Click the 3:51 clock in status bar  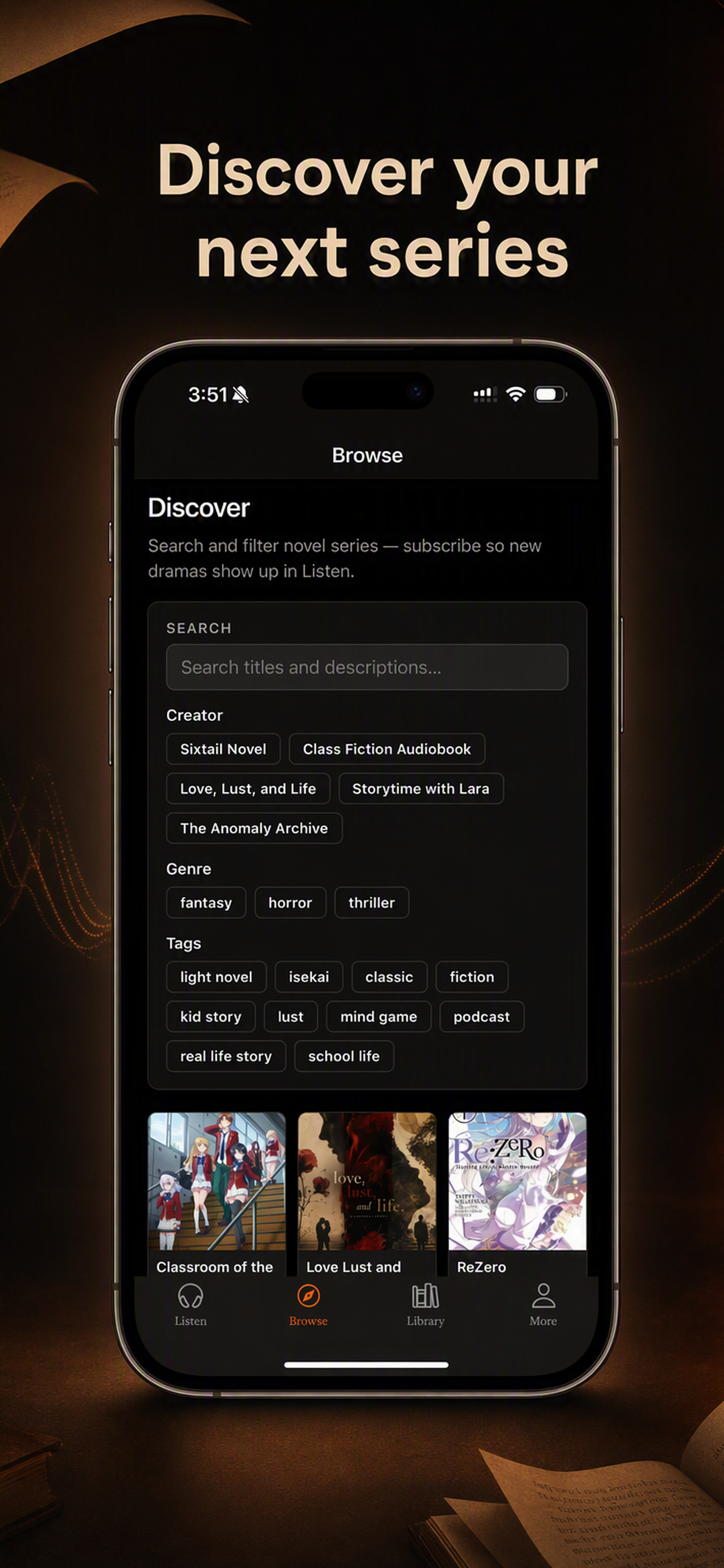(208, 394)
